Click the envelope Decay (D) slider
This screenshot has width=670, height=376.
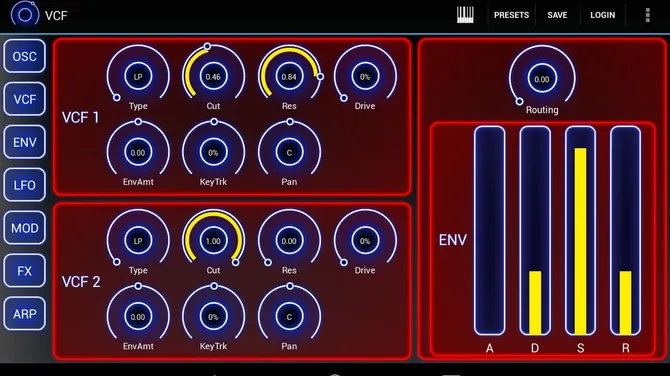point(535,231)
